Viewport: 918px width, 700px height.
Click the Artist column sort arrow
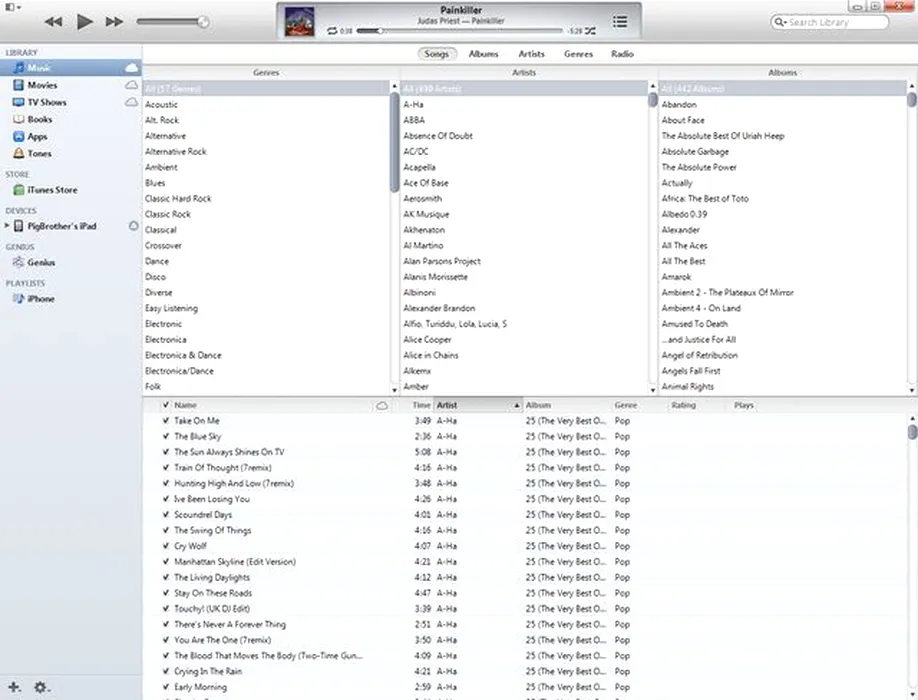click(x=516, y=405)
